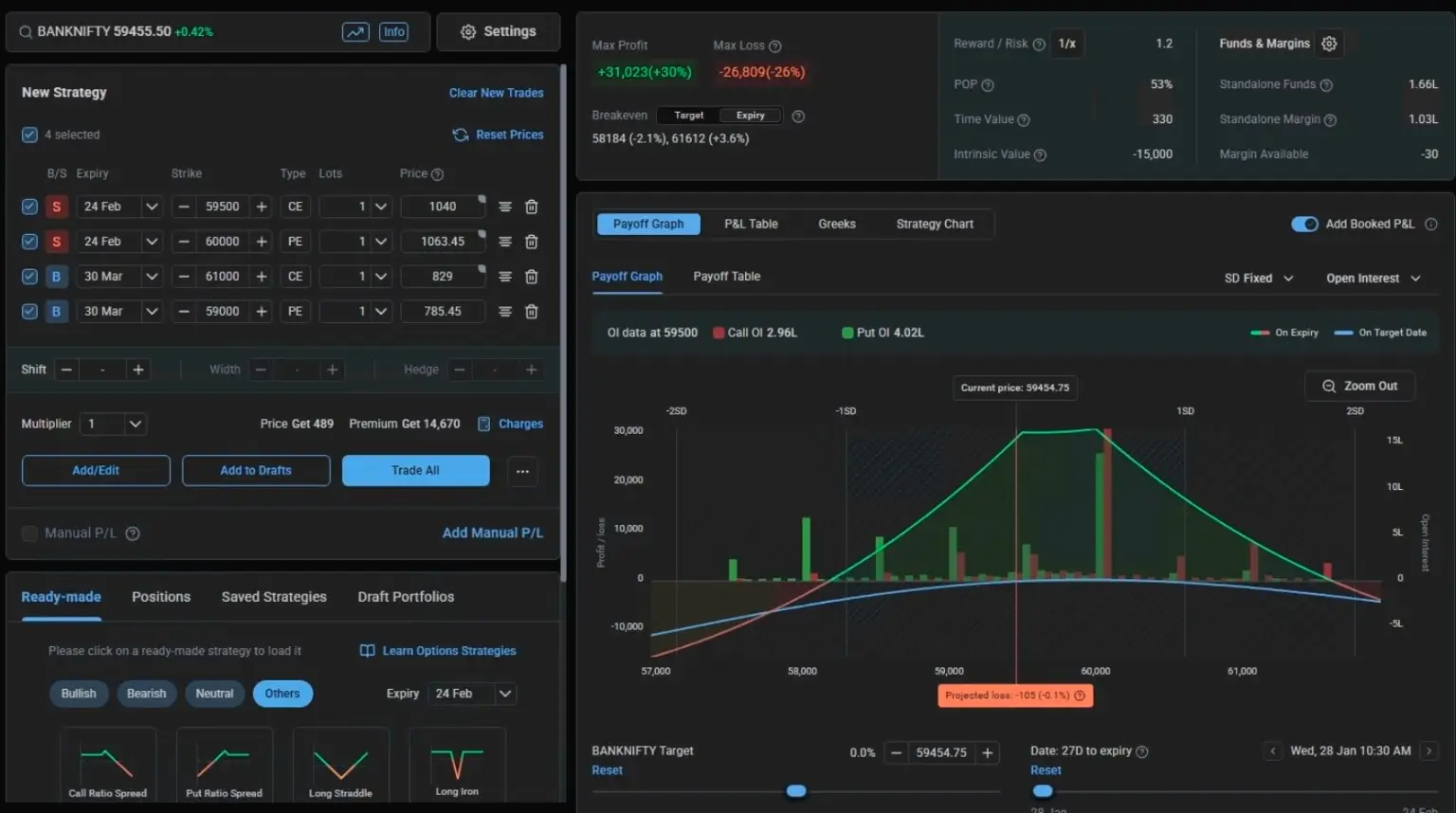
Task: Open Funds & Margins gear settings
Action: click(1329, 44)
